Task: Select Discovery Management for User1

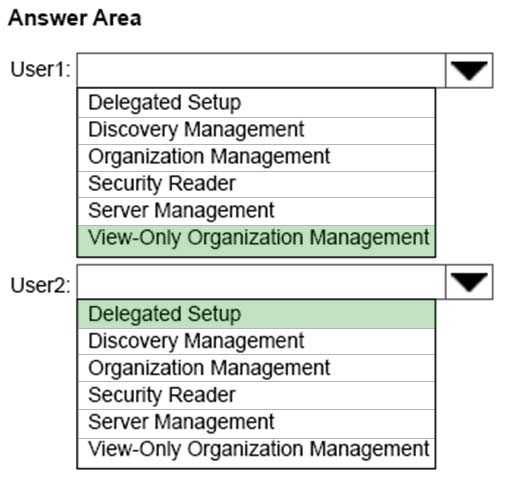Action: pyautogui.click(x=256, y=131)
